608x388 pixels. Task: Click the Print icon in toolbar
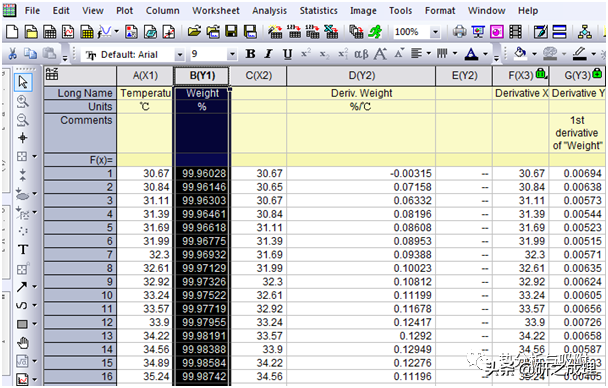tap(459, 31)
